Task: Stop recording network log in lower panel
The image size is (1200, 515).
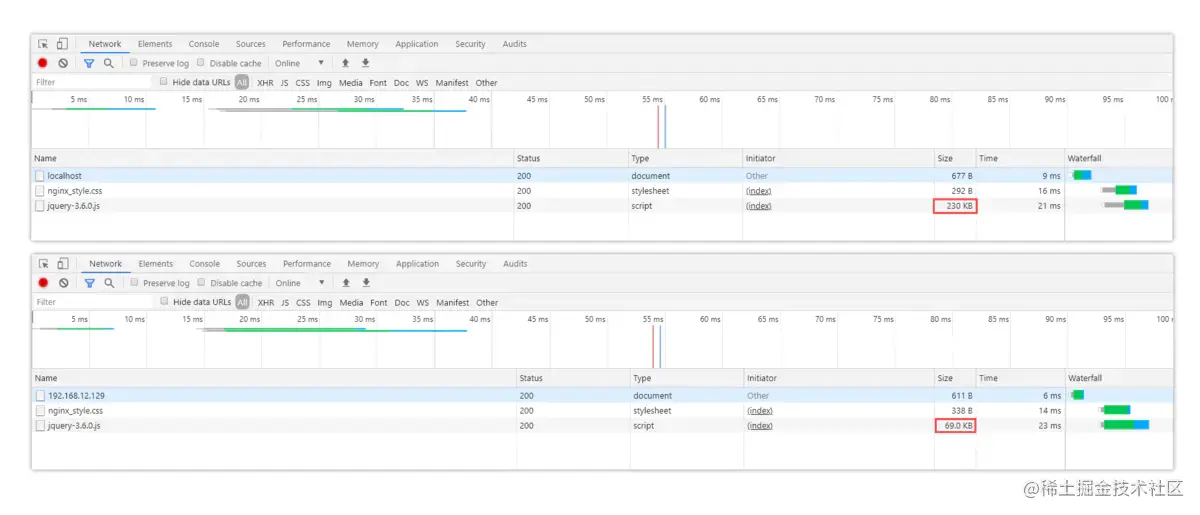Action: (44, 283)
